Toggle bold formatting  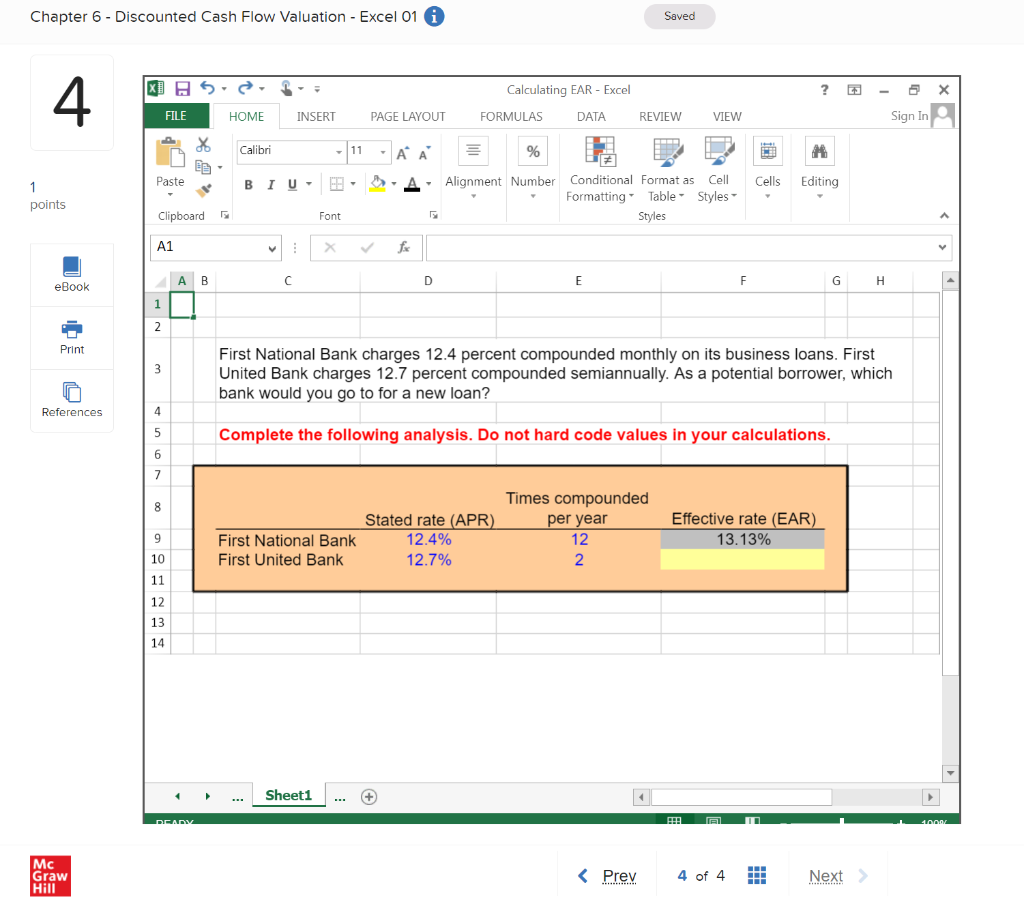[248, 185]
